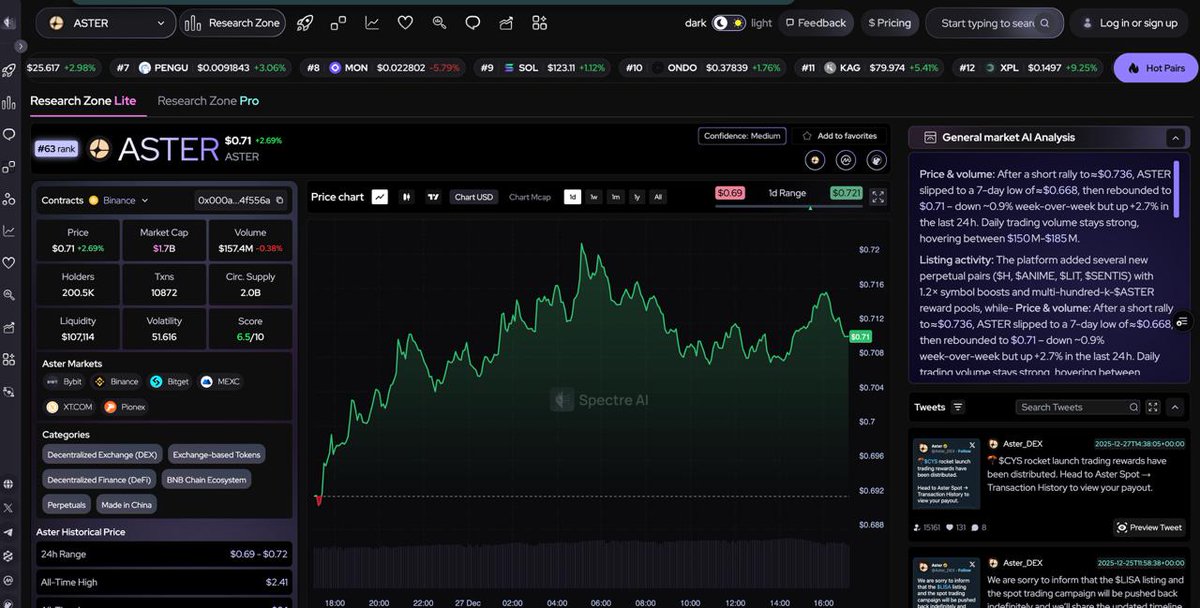Click the star icon for Add to favorites
1200x608 pixels.
point(807,136)
